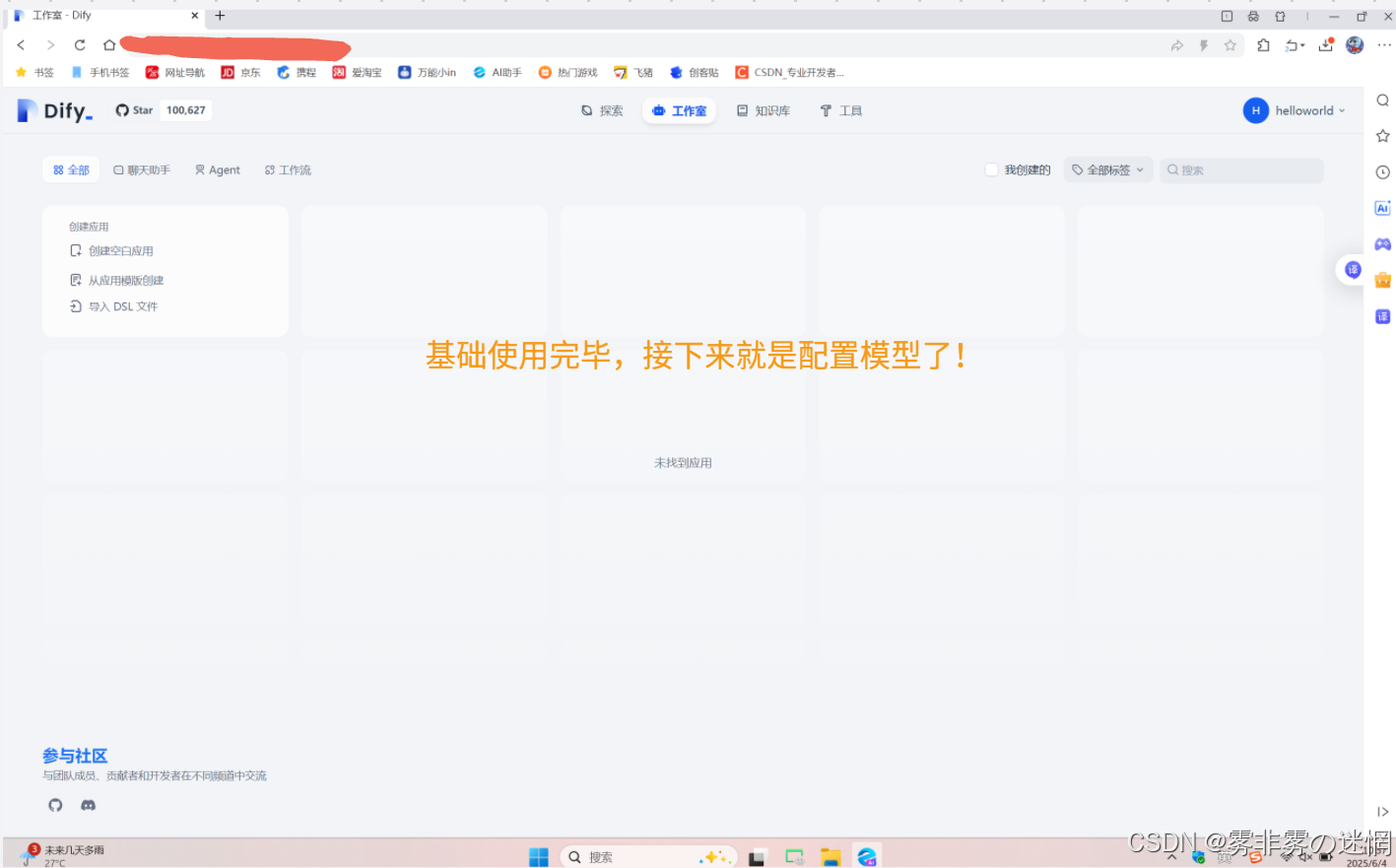Open the Discord community icon

click(88, 805)
